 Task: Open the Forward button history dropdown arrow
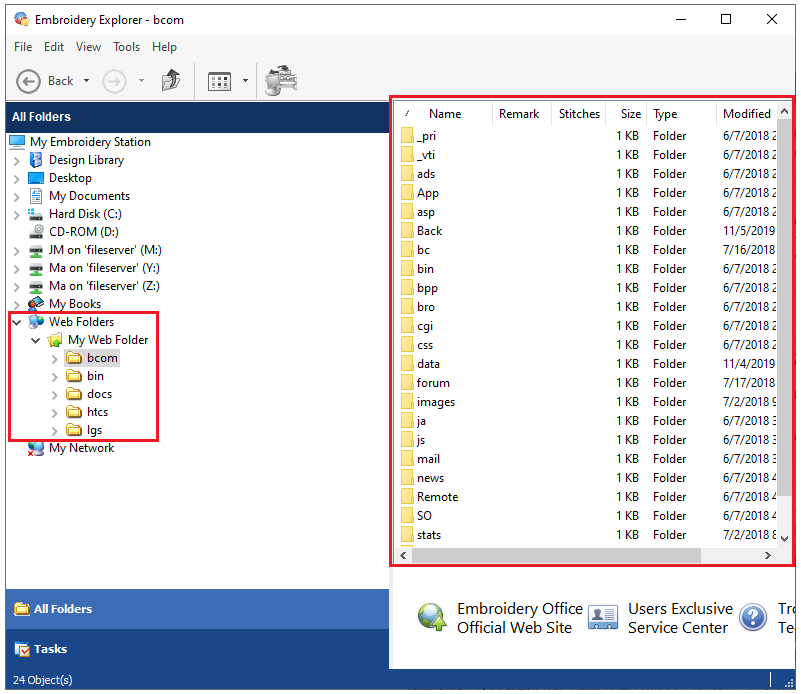point(142,81)
